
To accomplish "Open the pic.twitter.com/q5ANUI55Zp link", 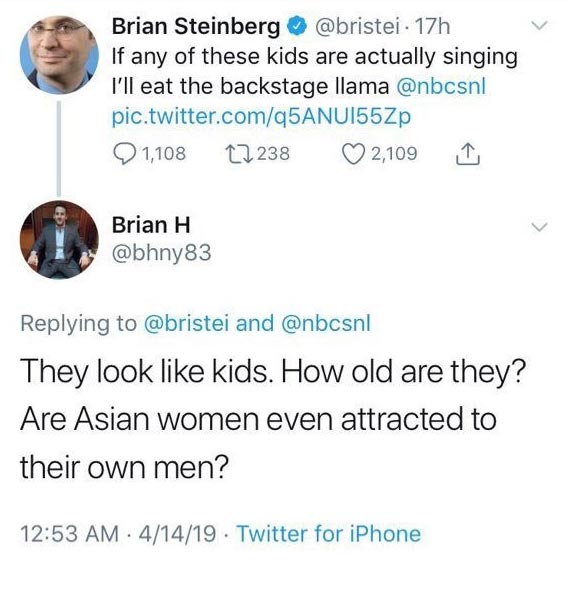I will [261, 117].
